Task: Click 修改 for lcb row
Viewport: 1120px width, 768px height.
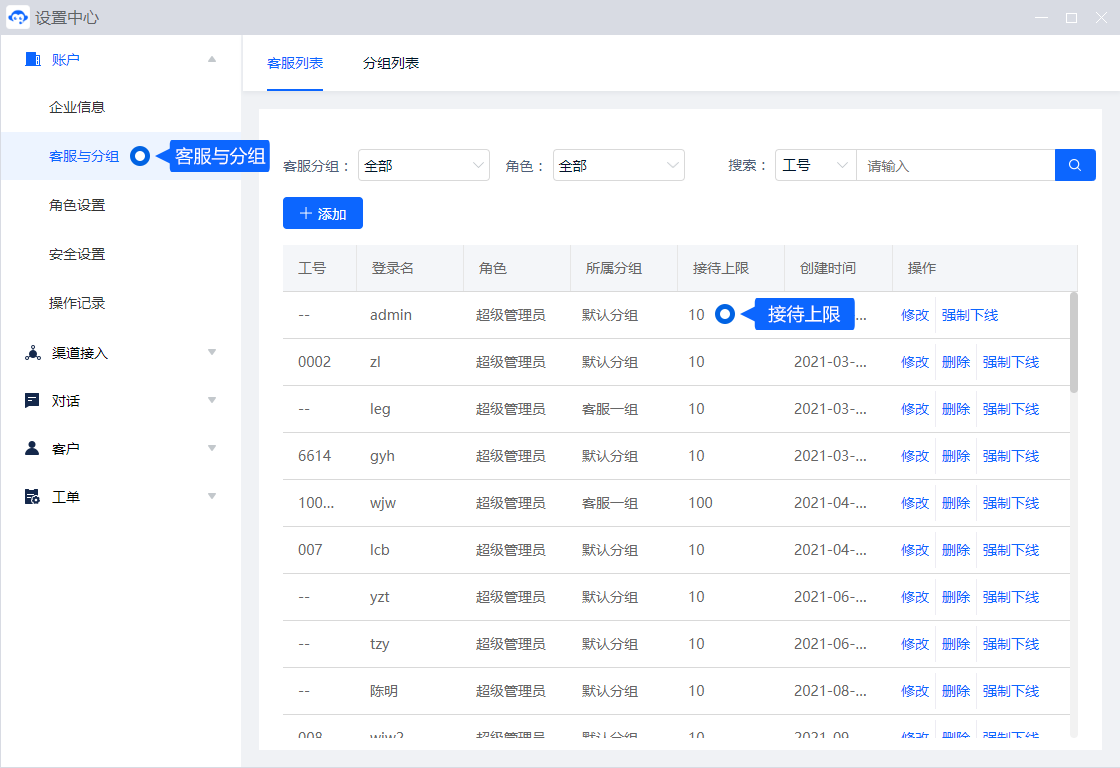Action: click(x=915, y=550)
